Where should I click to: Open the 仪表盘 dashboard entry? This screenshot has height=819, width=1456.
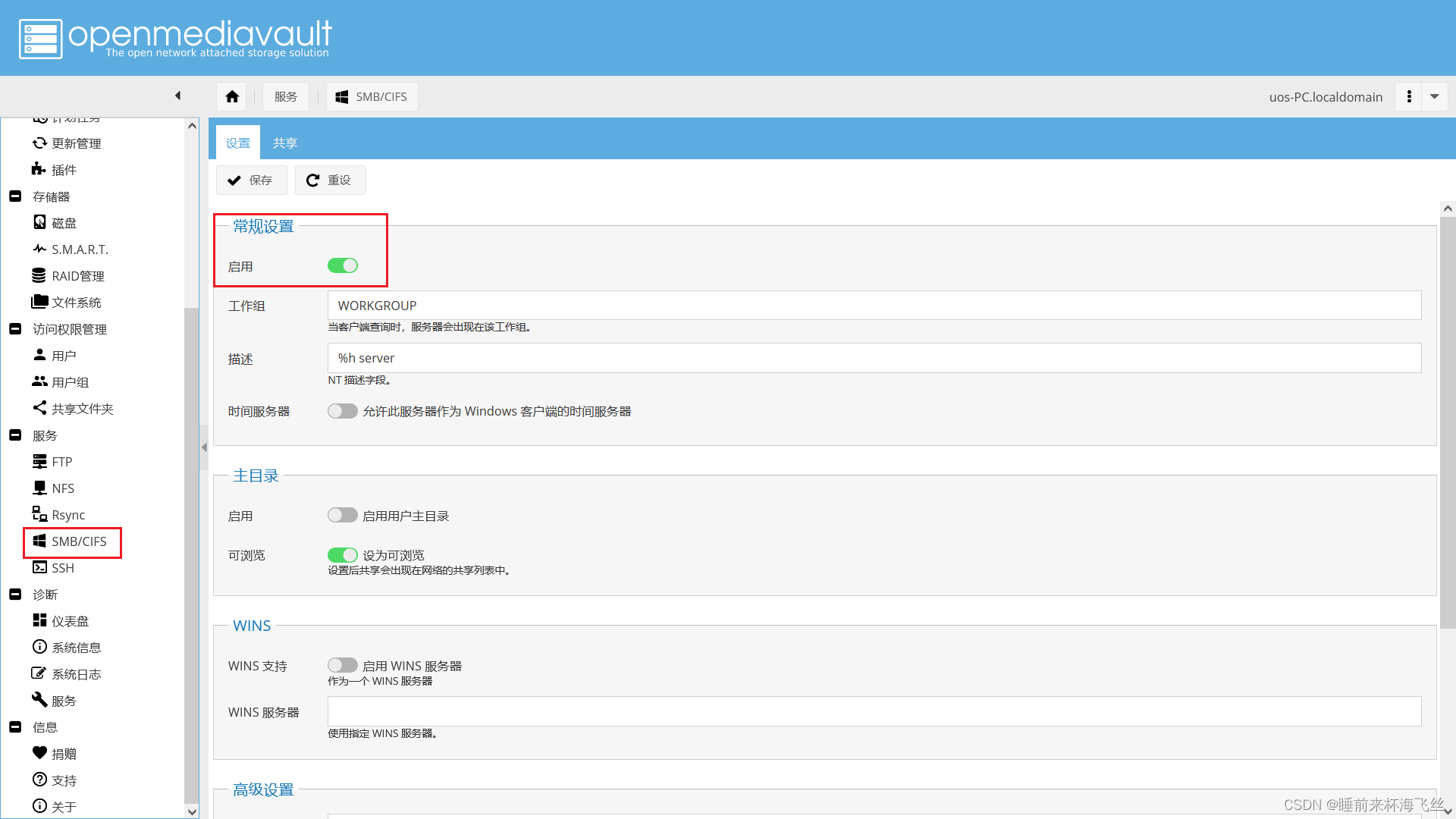tap(70, 621)
